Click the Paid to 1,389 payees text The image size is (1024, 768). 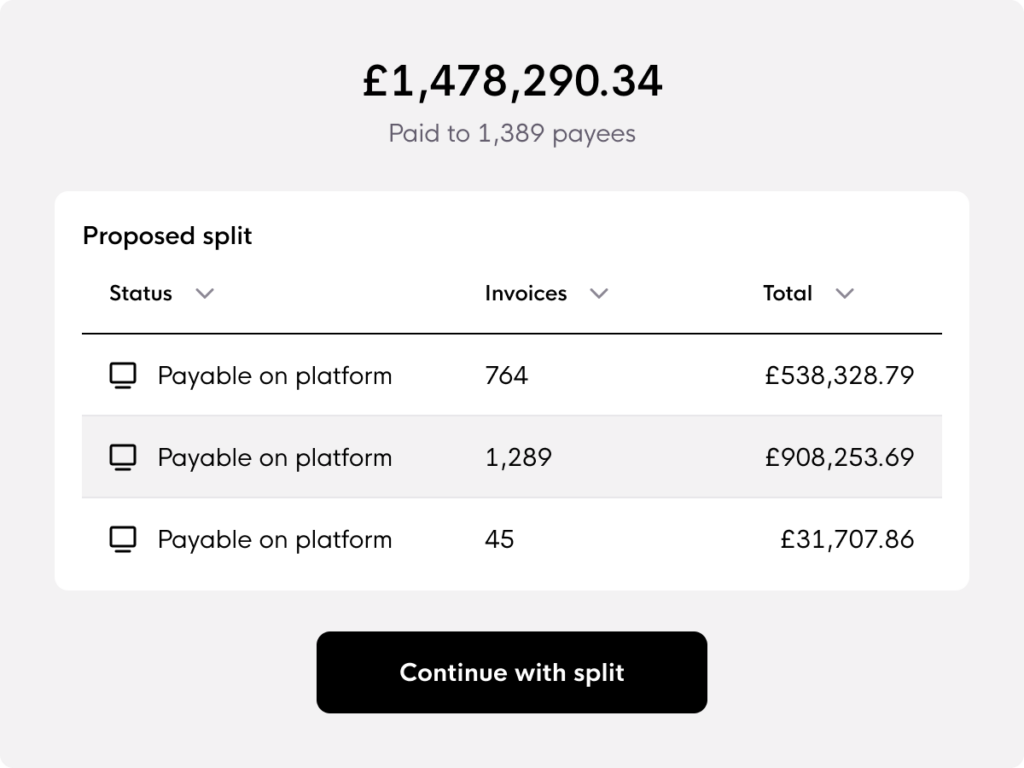(512, 133)
